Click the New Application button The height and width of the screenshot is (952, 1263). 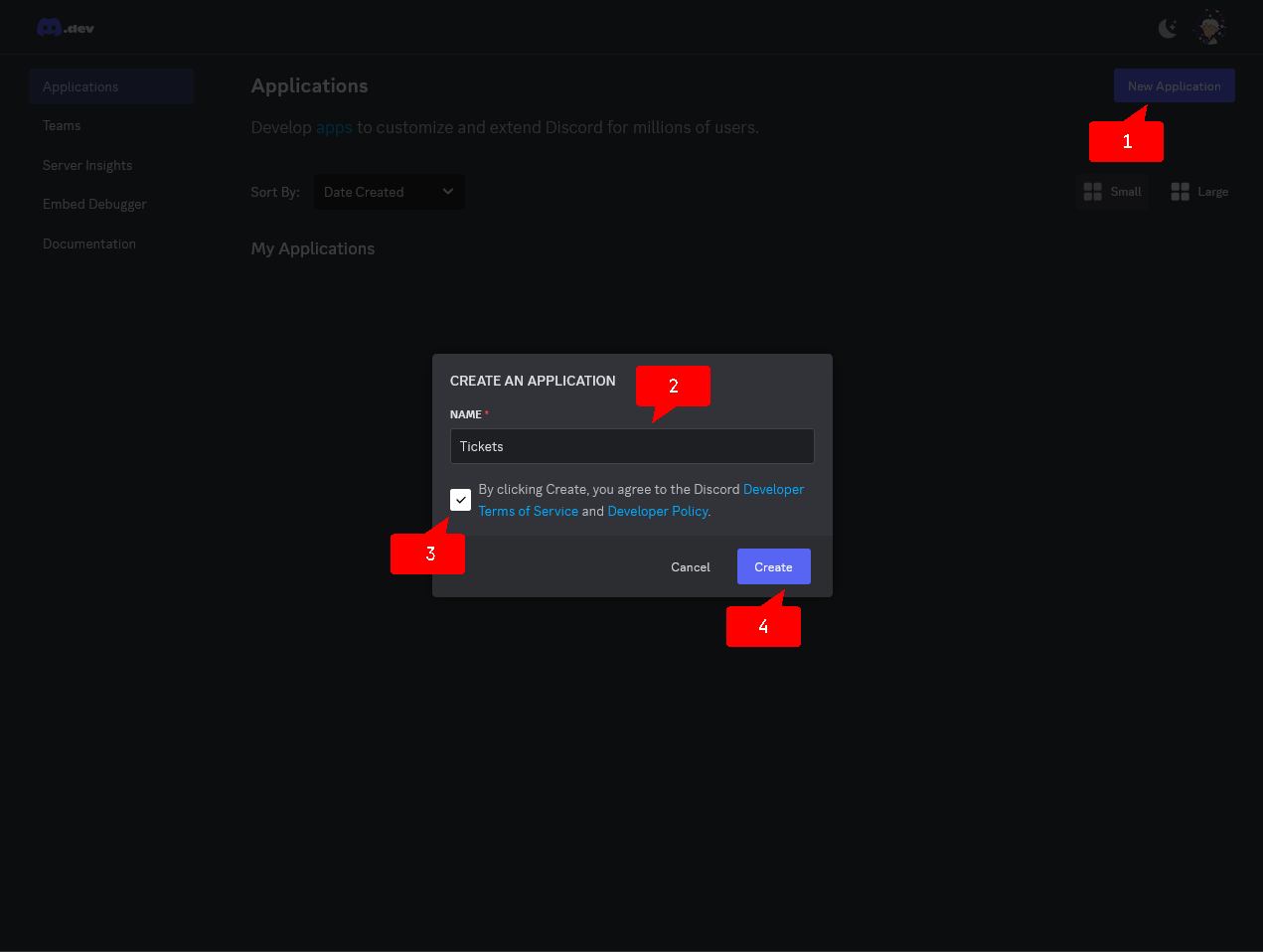[x=1174, y=85]
